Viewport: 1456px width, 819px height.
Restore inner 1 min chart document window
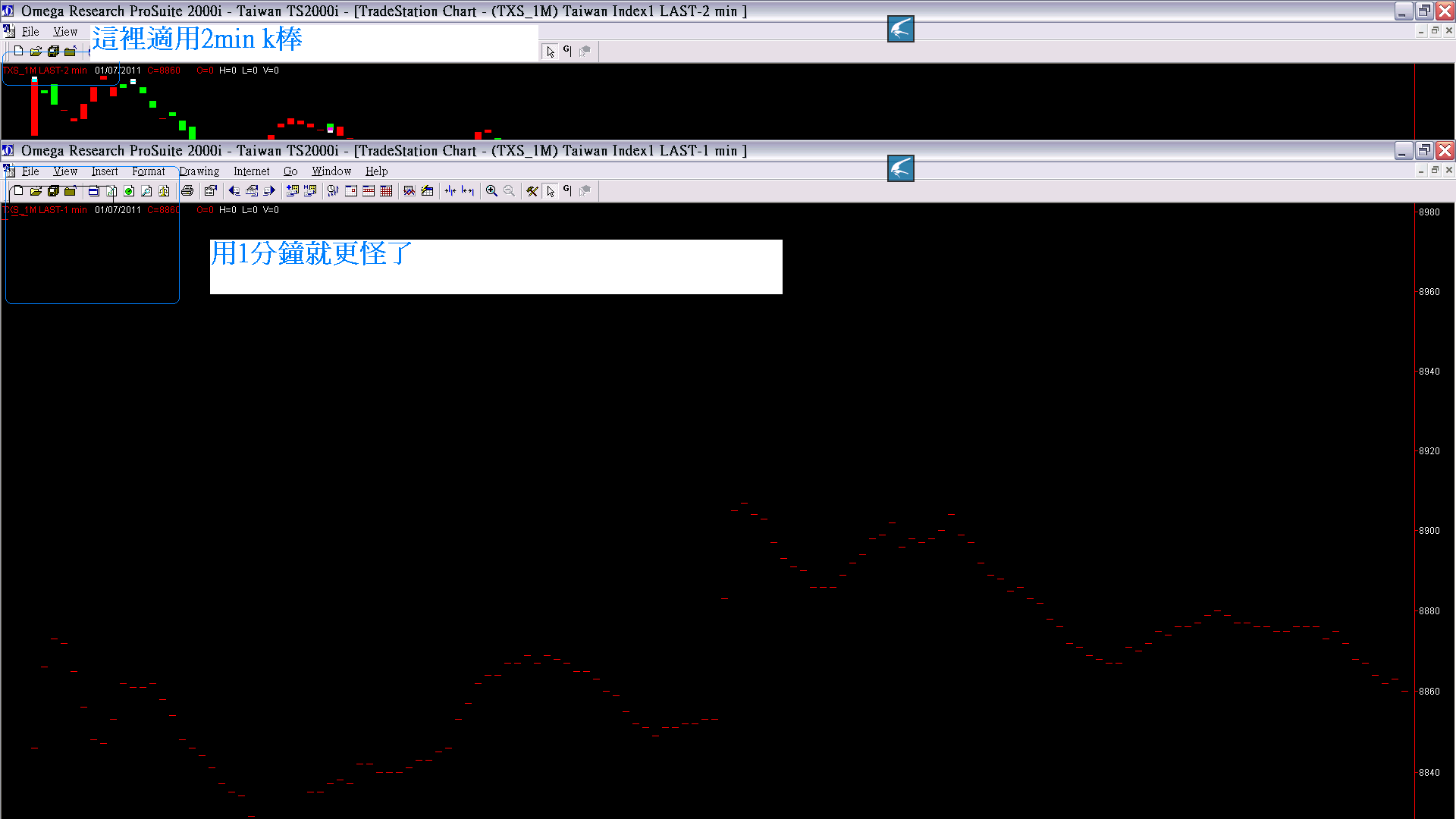click(1435, 171)
